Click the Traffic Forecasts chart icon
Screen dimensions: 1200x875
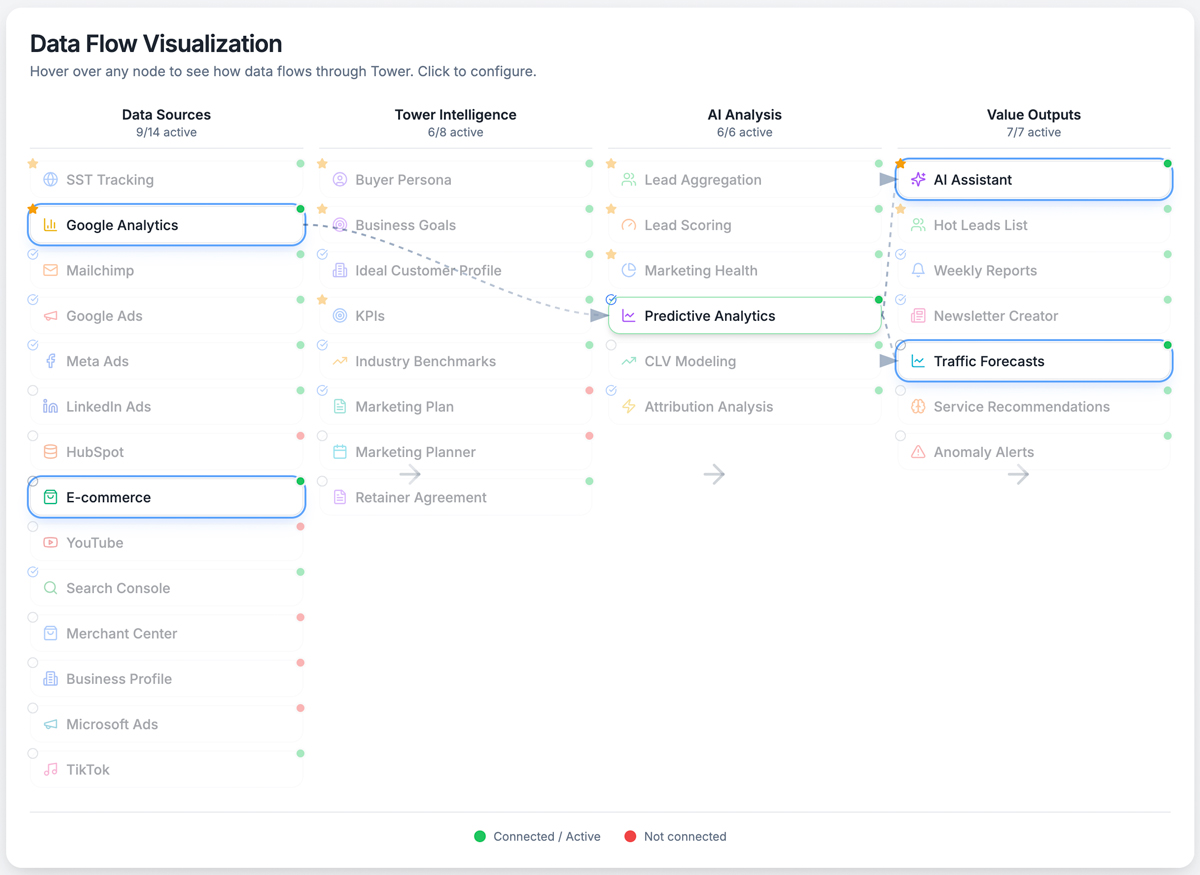pos(918,361)
